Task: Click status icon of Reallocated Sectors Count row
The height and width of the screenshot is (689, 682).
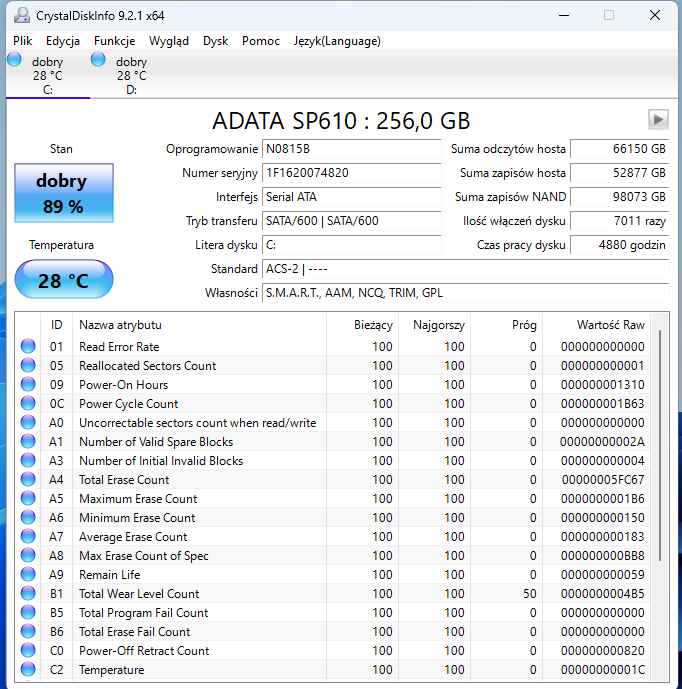Action: tap(28, 365)
